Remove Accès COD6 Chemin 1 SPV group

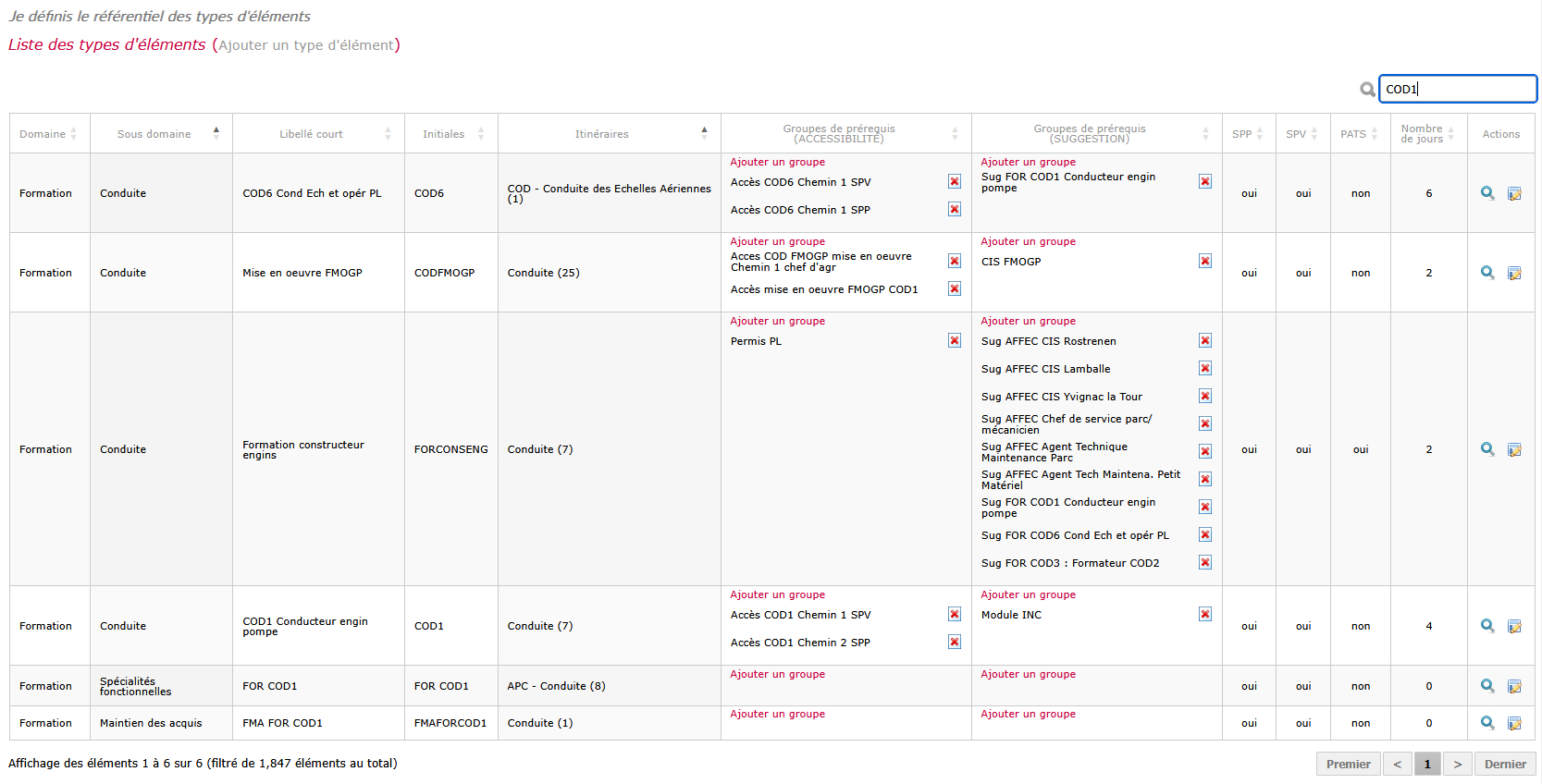(955, 182)
